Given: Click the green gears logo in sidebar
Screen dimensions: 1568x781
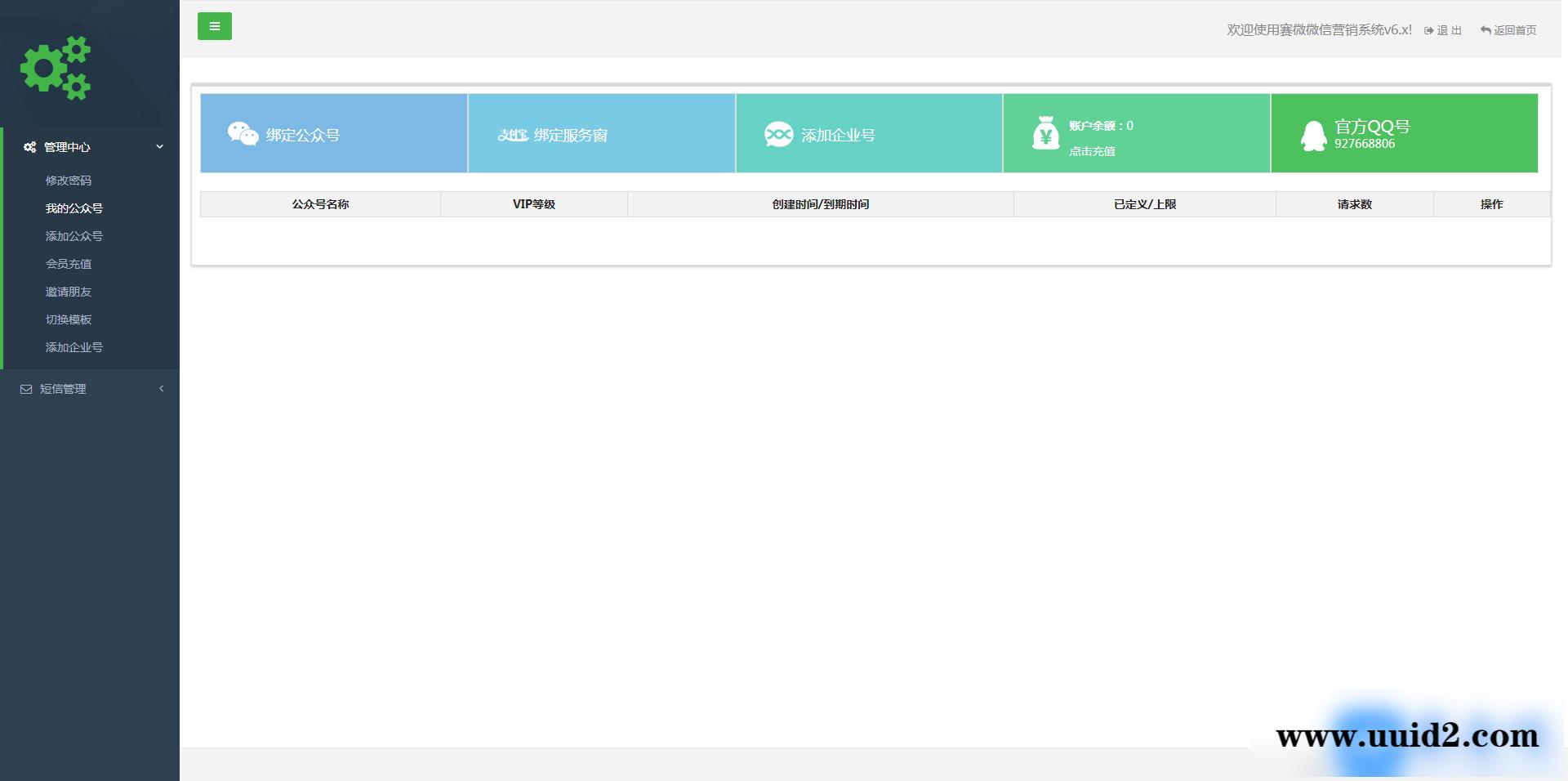Looking at the screenshot, I should 56,68.
